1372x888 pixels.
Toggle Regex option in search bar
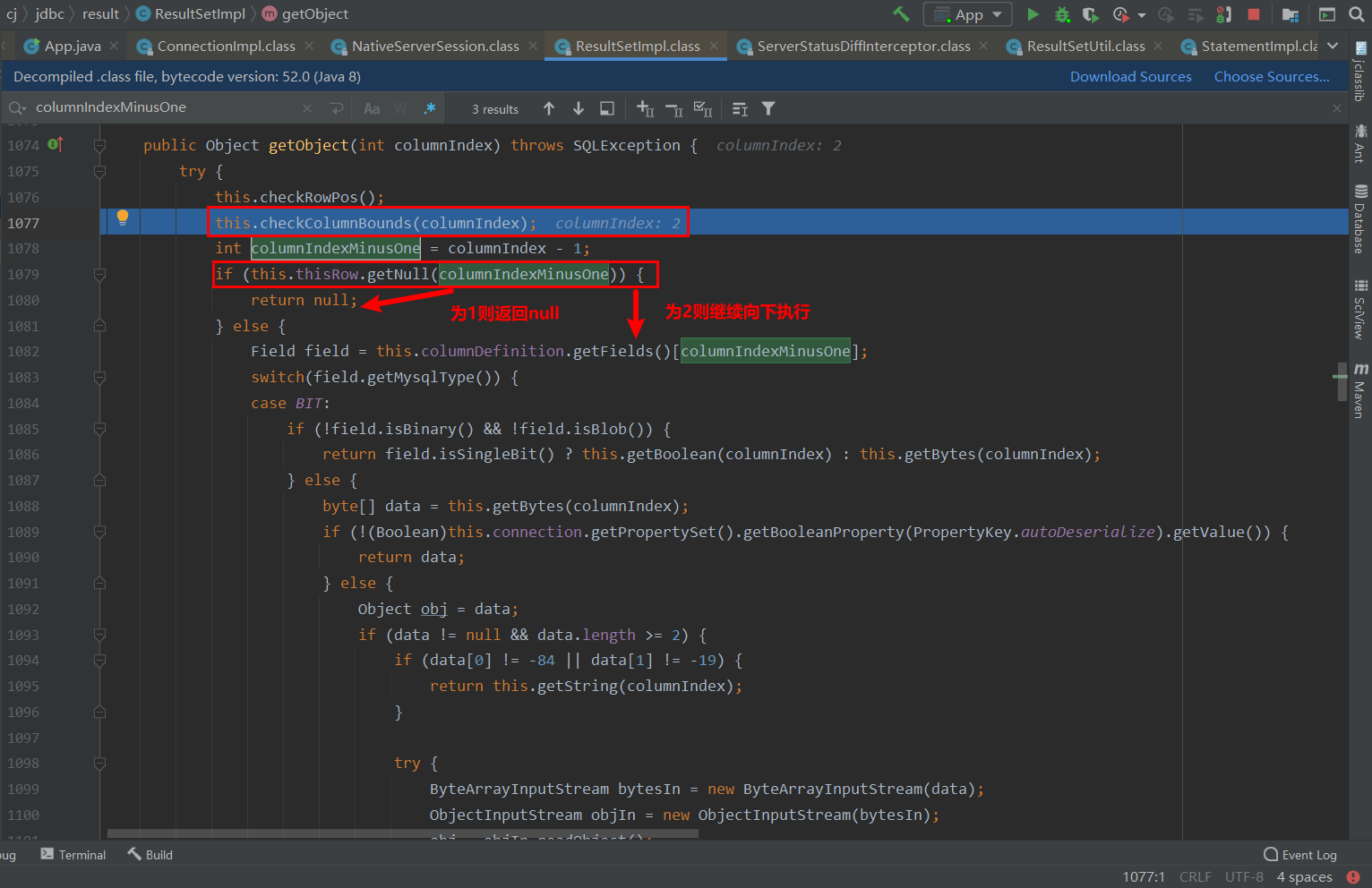pyautogui.click(x=430, y=108)
